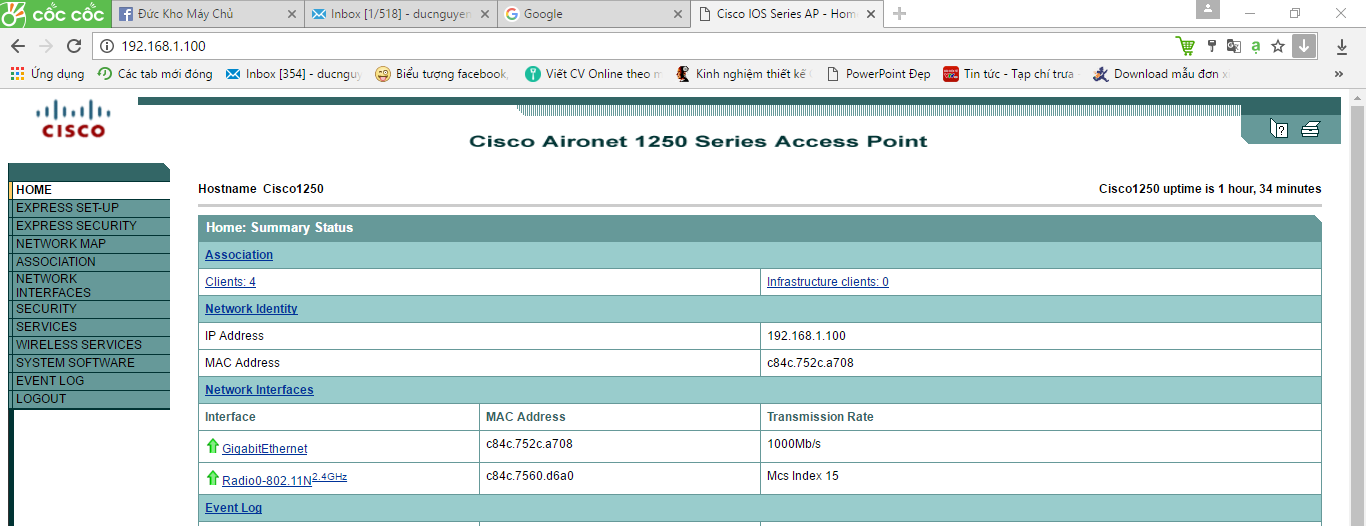The width and height of the screenshot is (1366, 526).
Task: Select HOME in the Cisco side menu
Action: point(90,190)
